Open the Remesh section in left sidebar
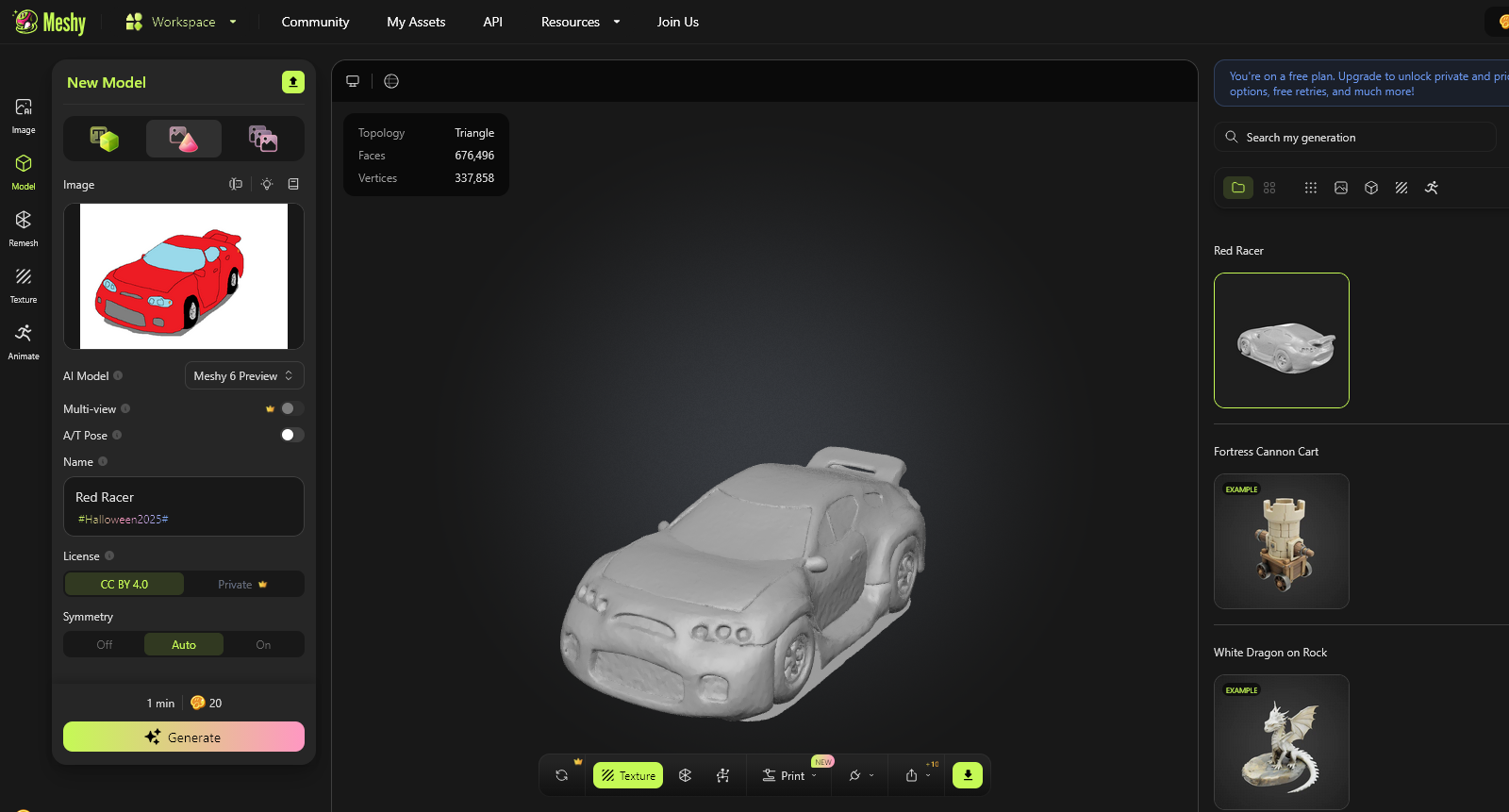This screenshot has width=1509, height=812. click(24, 229)
